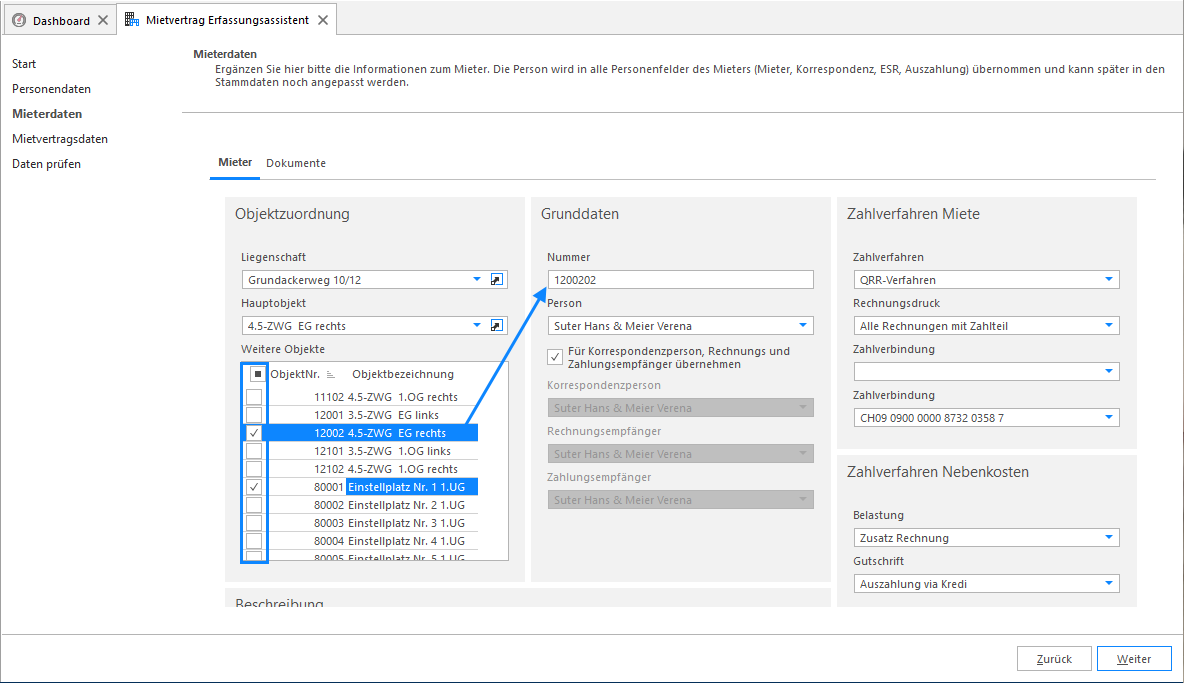Go to Personendaten step in sidebar
Viewport: 1184px width, 683px height.
51,89
